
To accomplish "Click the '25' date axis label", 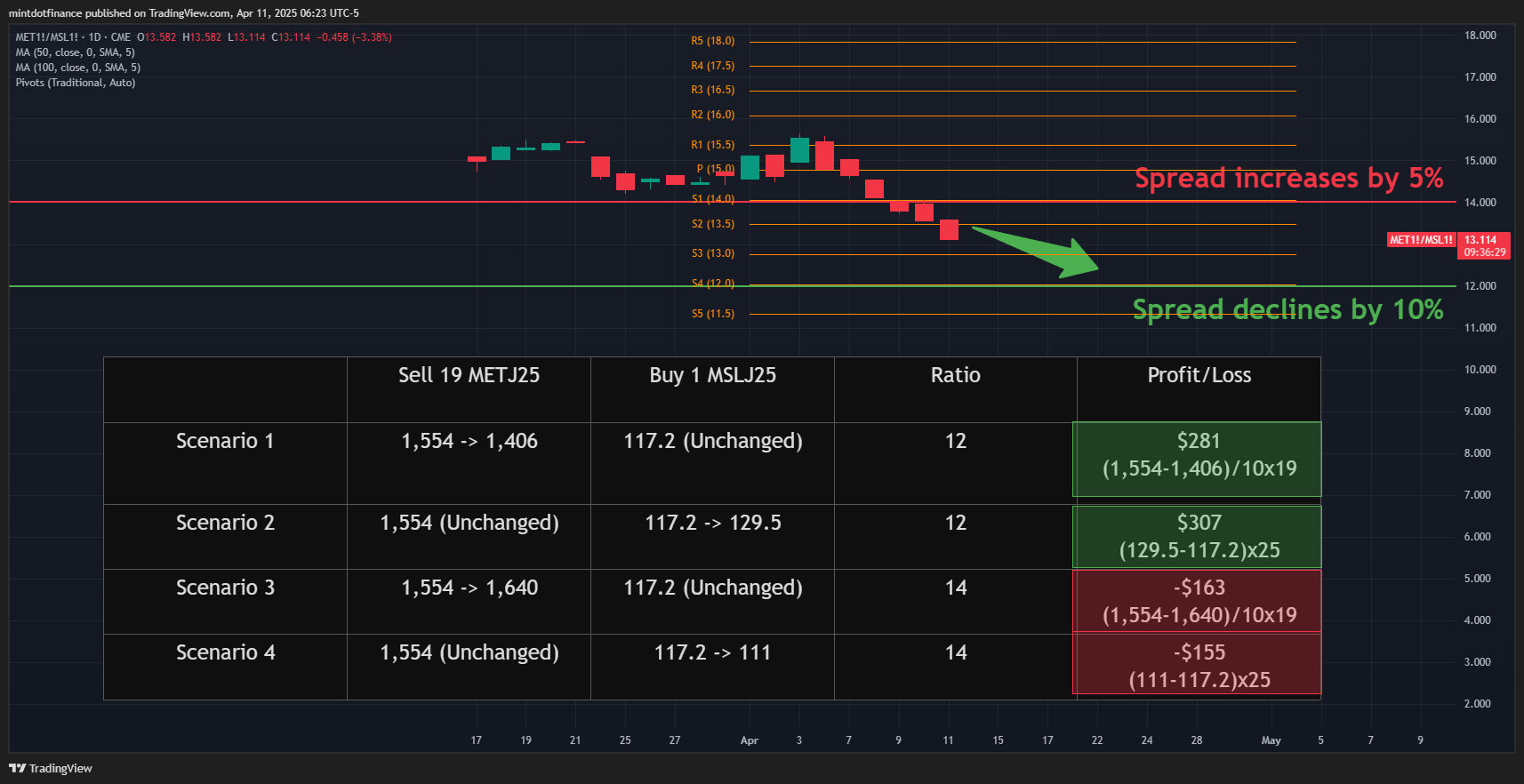I will pos(625,740).
